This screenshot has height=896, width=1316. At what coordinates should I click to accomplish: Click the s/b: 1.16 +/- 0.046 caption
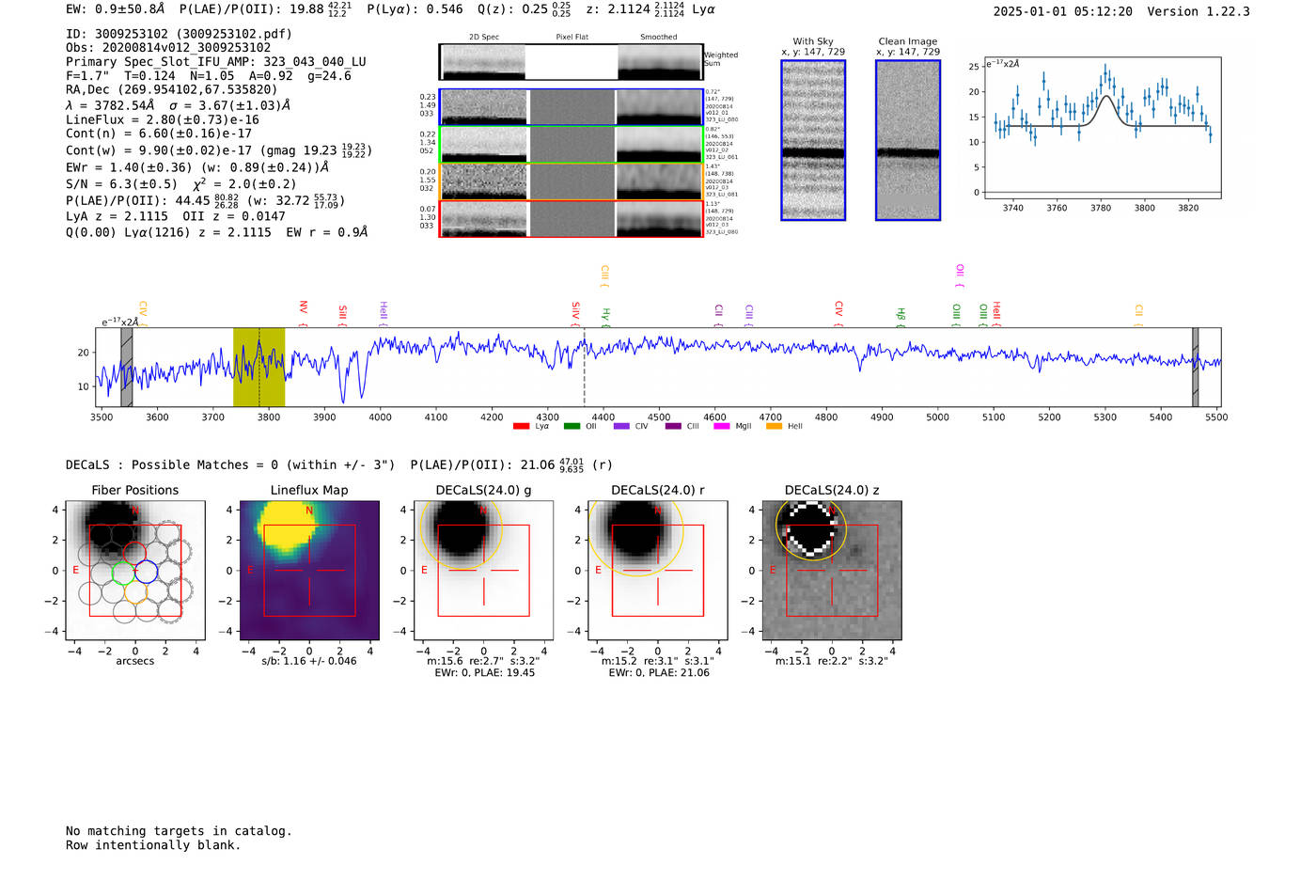tap(309, 661)
